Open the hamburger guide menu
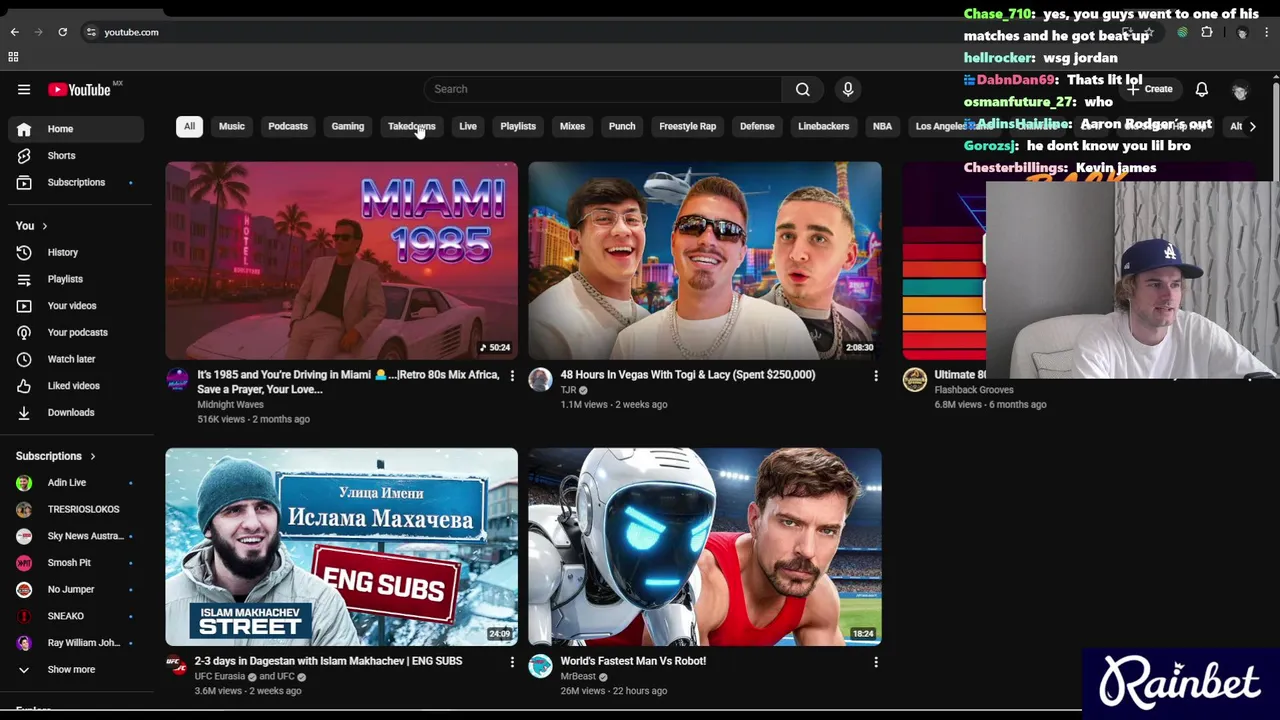This screenshot has width=1280, height=720. tap(24, 89)
